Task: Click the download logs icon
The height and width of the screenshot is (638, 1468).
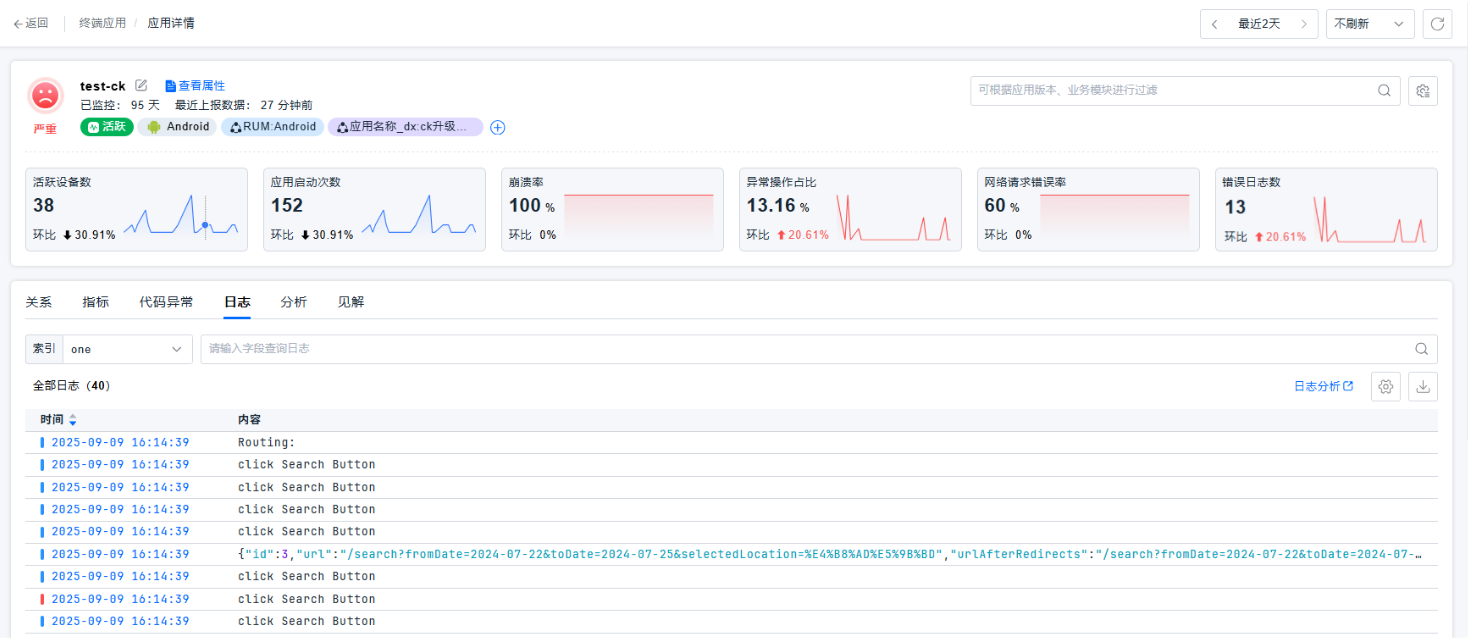Action: click(1422, 386)
